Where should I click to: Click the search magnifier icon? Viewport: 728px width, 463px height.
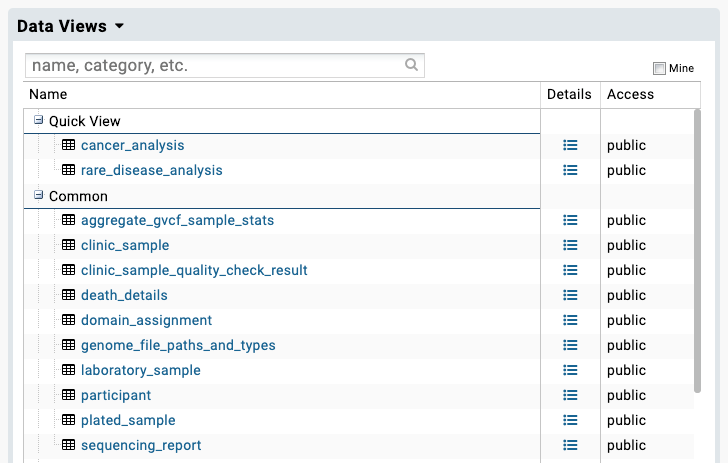[x=411, y=65]
